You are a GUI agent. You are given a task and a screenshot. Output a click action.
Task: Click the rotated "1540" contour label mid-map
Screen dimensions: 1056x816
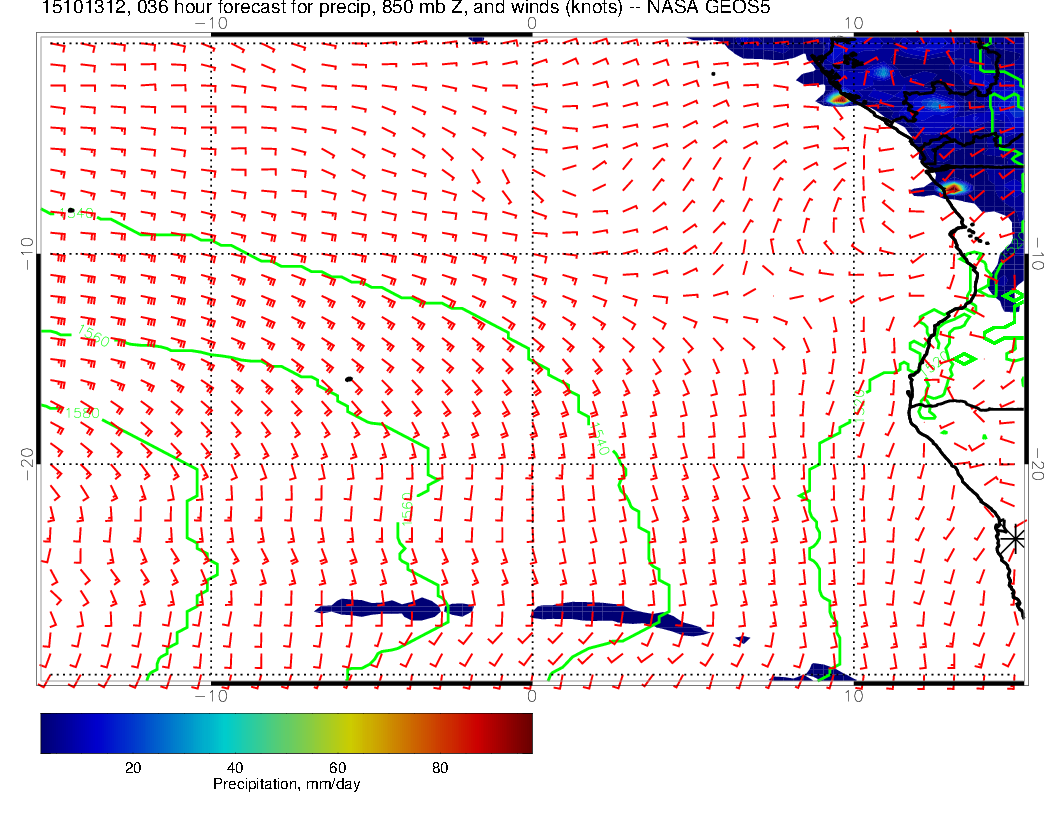[x=599, y=438]
